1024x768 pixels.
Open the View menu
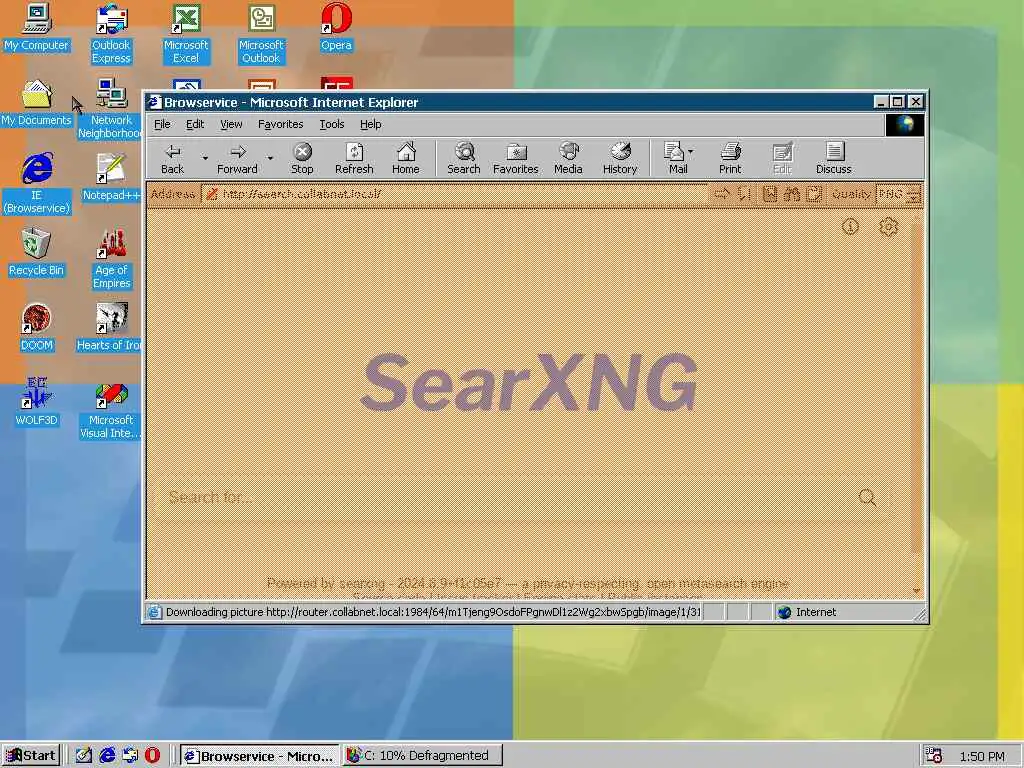[x=231, y=124]
